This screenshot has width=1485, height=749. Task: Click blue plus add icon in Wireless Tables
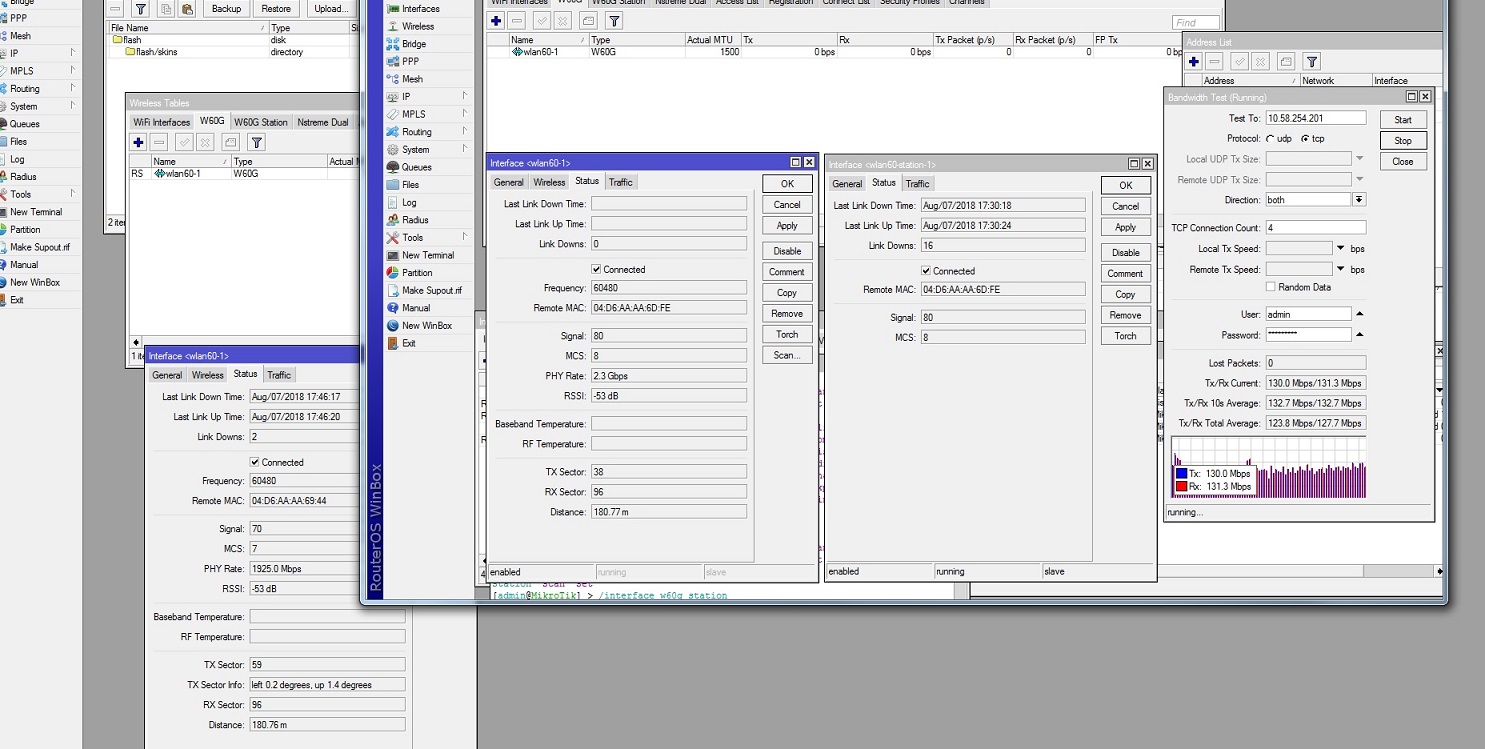pos(139,143)
